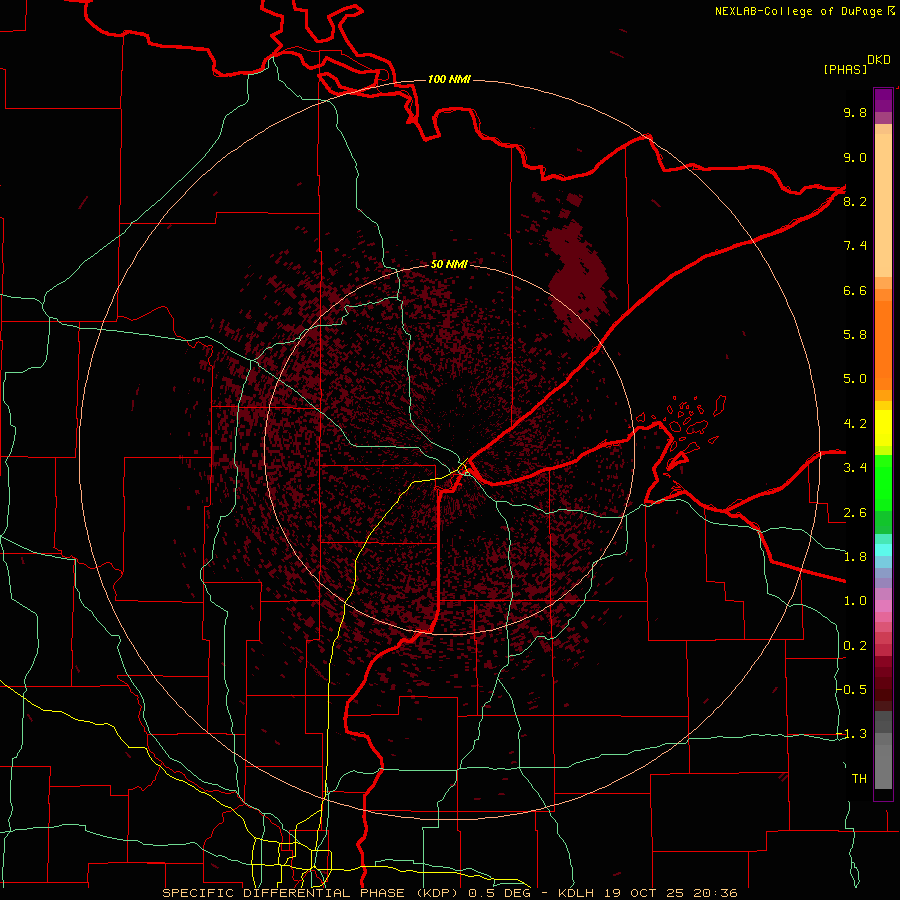Image resolution: width=900 pixels, height=900 pixels.
Task: Select the 4.2 scale label
Action: click(855, 424)
